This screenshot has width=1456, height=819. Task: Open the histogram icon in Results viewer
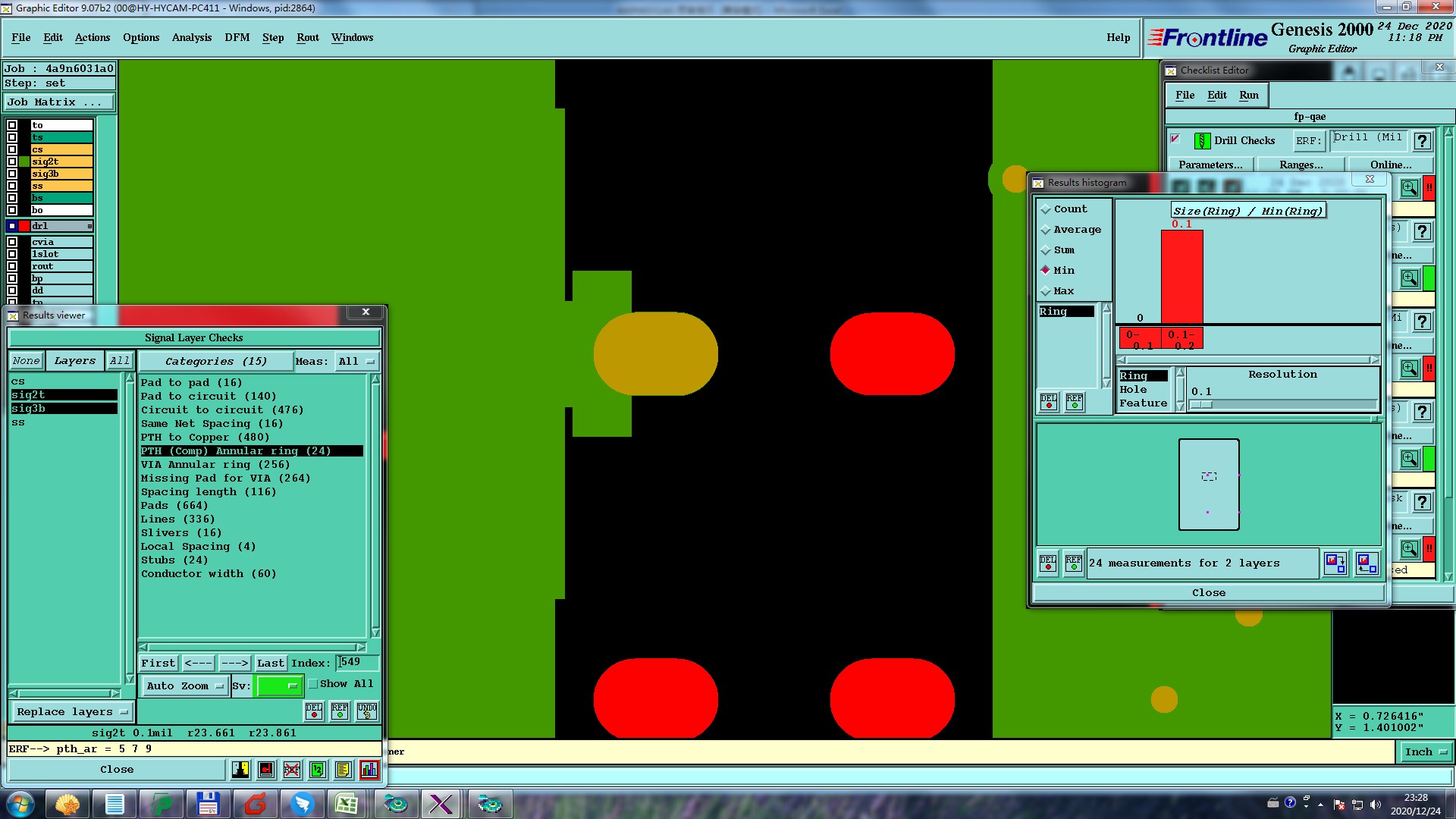click(x=369, y=770)
